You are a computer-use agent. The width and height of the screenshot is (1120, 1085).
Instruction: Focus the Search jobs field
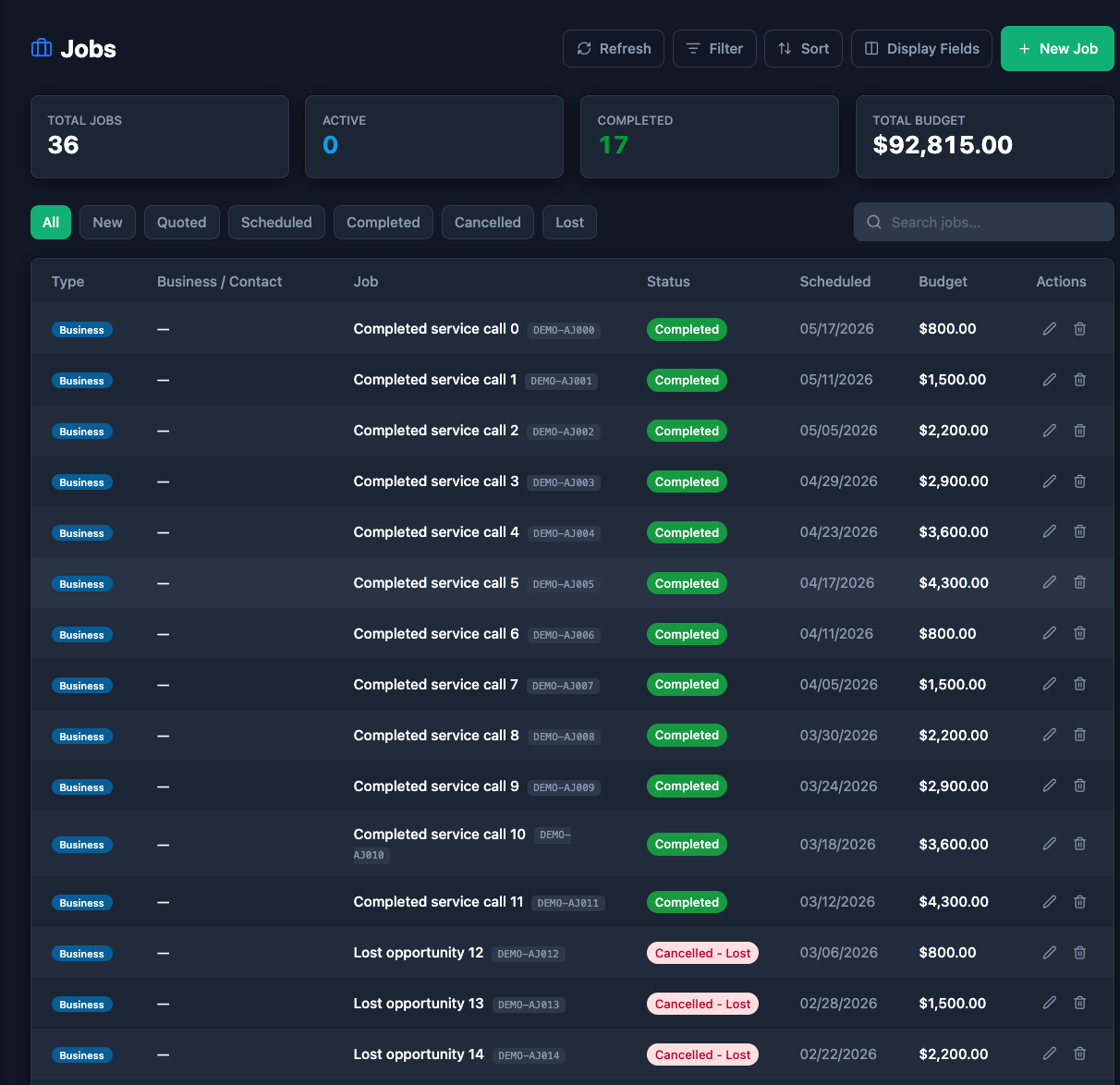tap(983, 222)
